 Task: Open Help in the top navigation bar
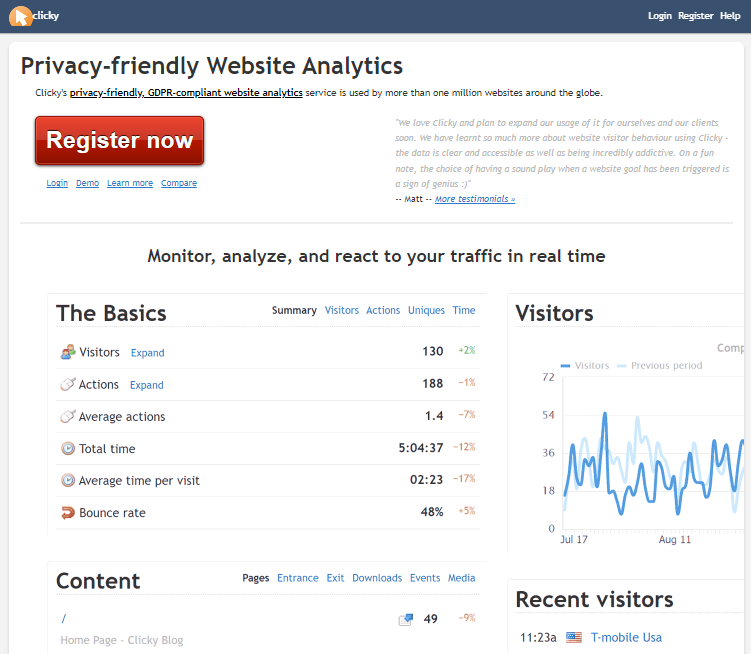point(730,16)
